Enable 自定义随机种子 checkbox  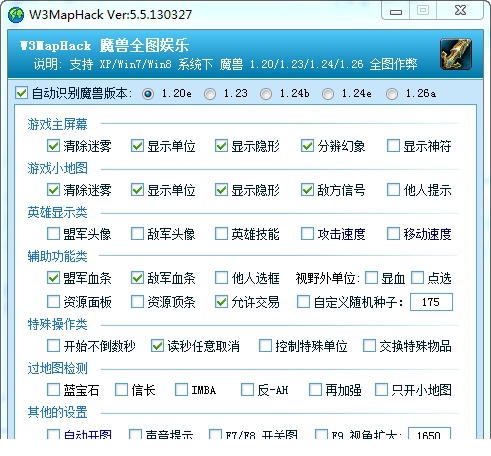point(303,302)
